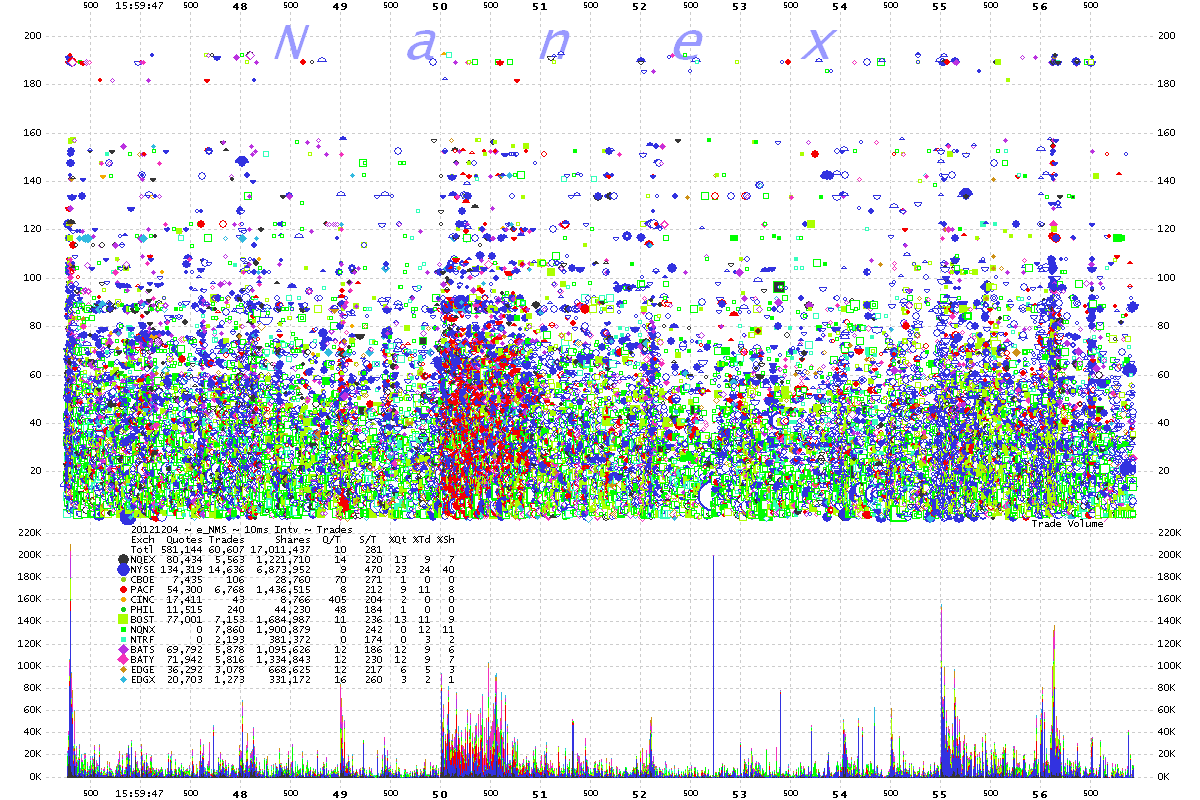Click the left y-axis label 200

coord(32,35)
